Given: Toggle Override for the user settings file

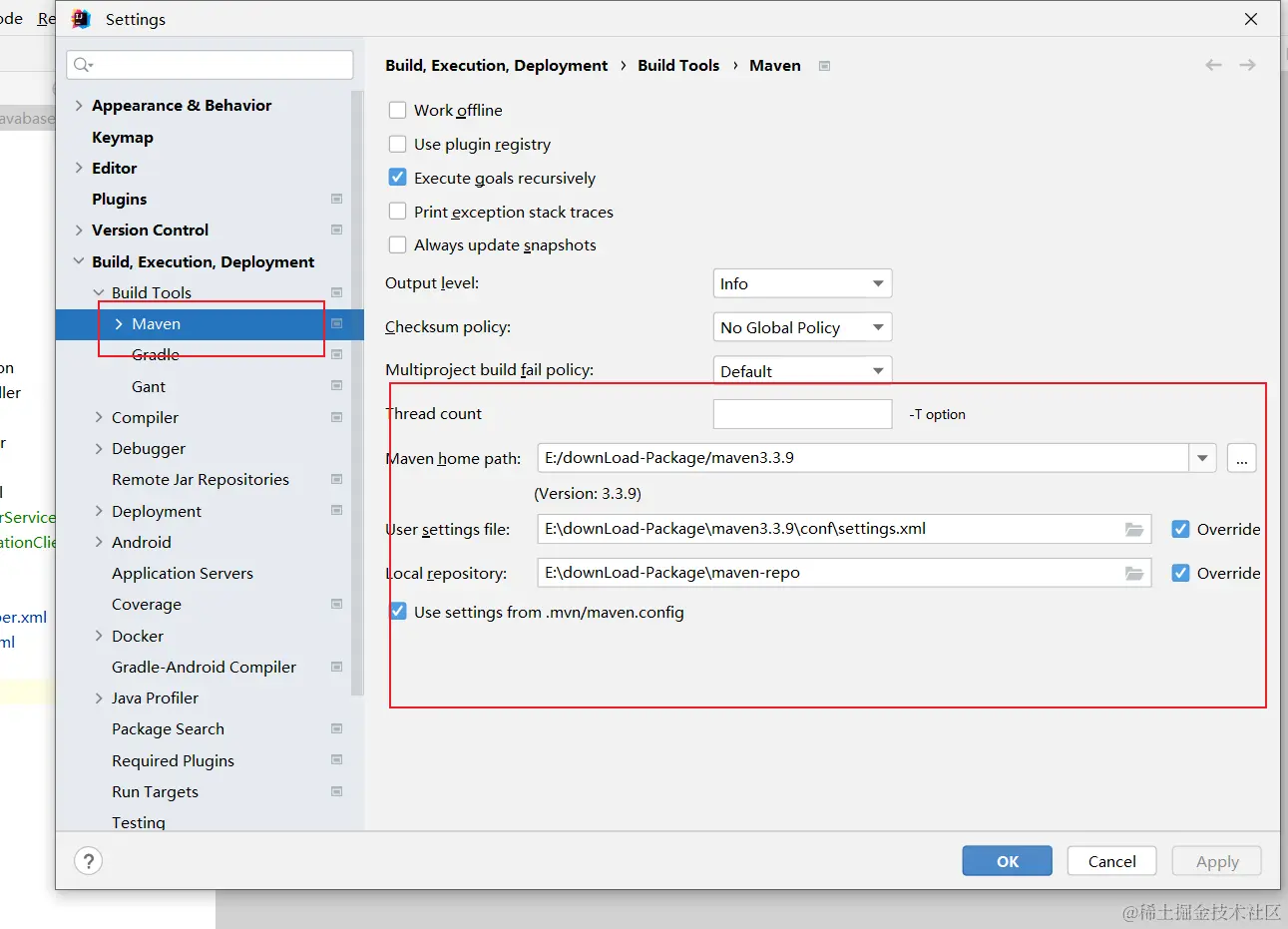Looking at the screenshot, I should [1181, 530].
